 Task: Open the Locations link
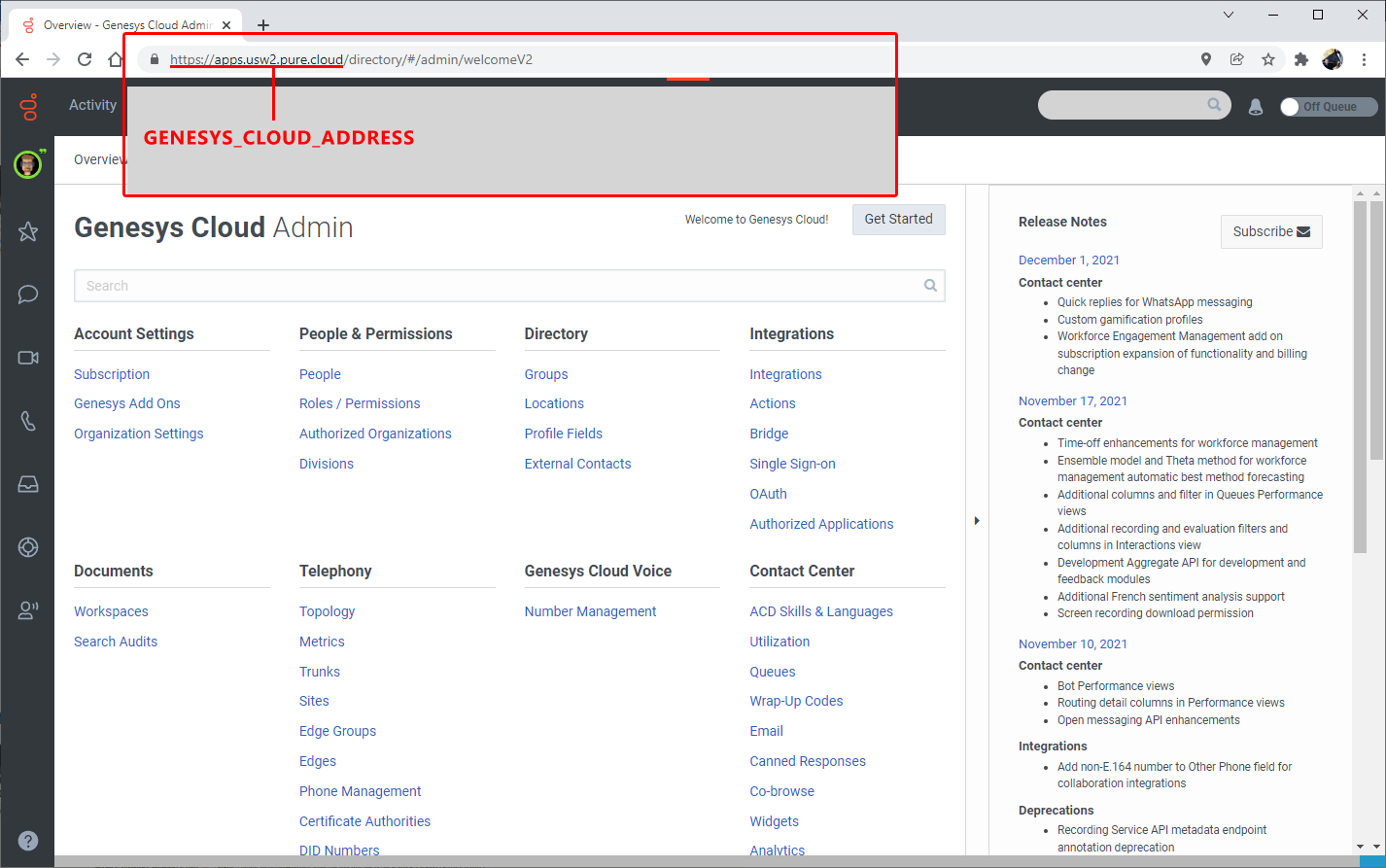554,403
